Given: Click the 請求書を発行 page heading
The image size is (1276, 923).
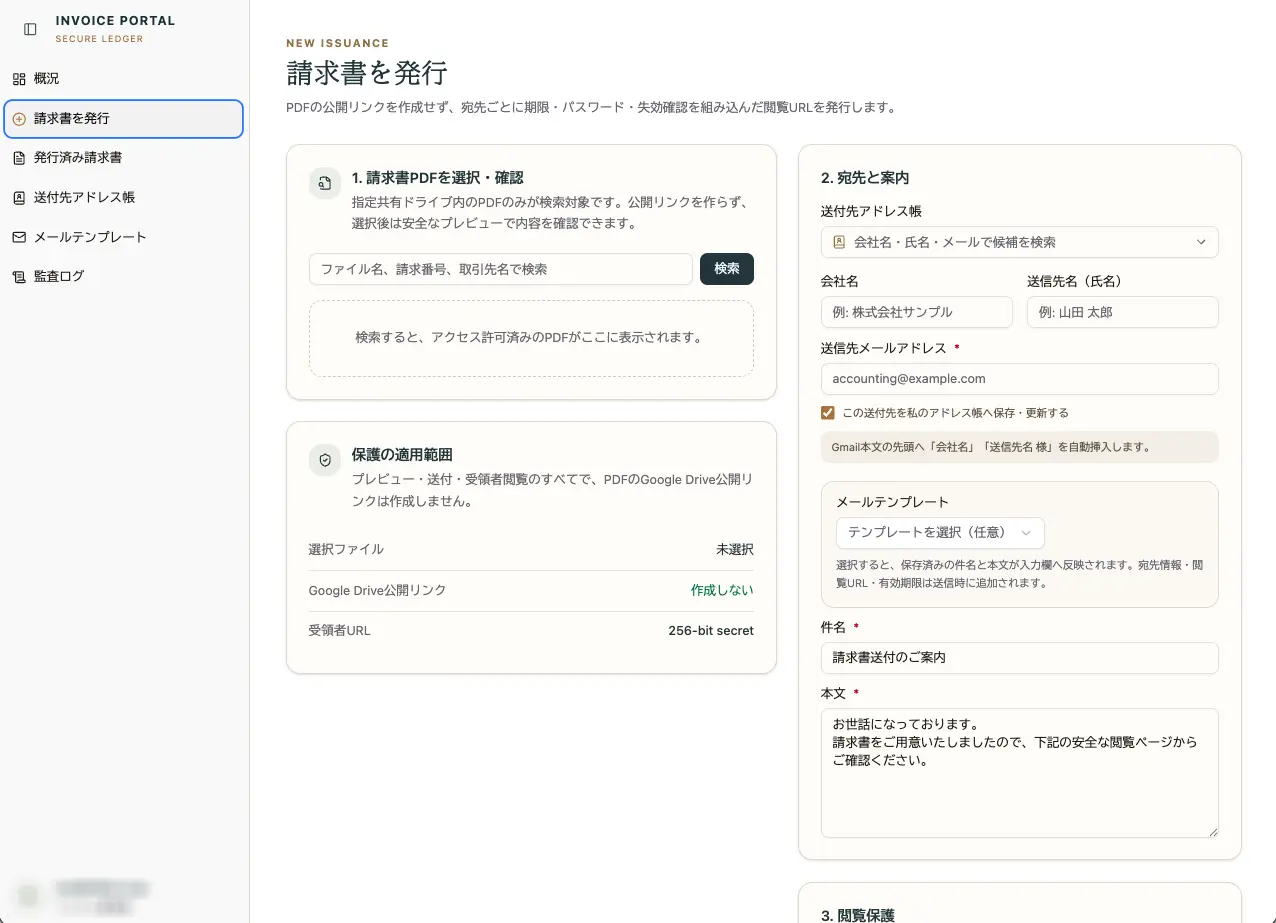Looking at the screenshot, I should (367, 74).
